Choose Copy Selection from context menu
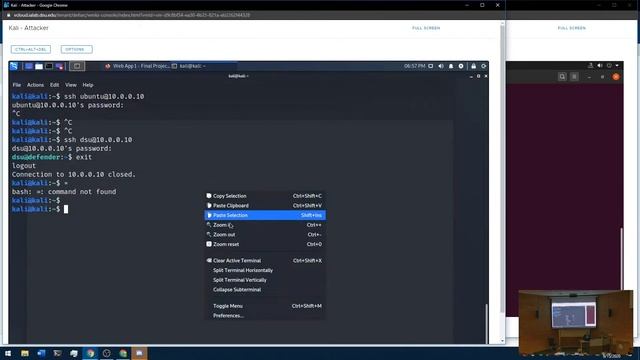 point(265,196)
